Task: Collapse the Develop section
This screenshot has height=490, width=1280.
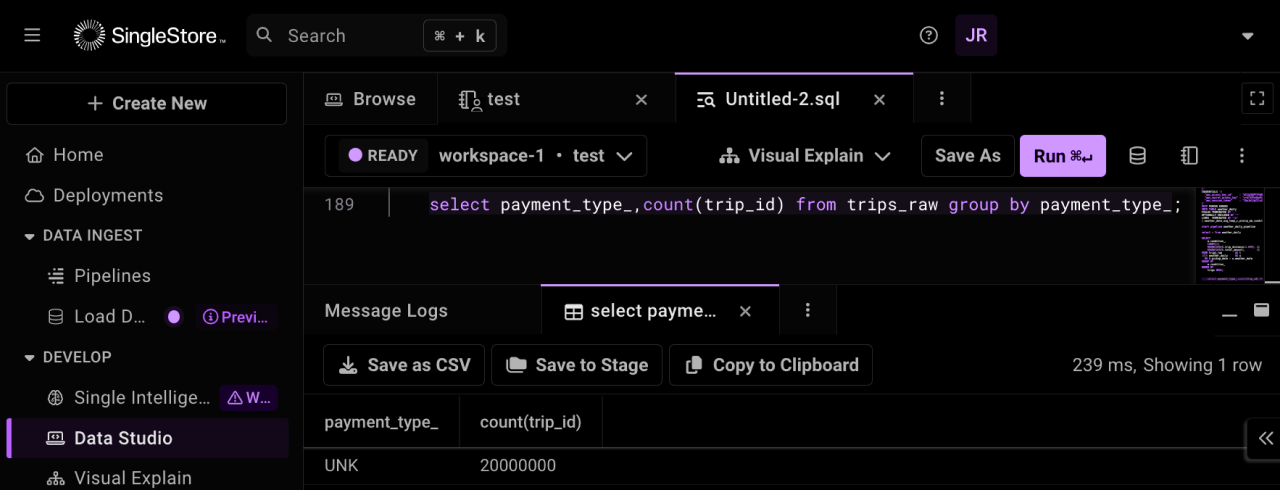Action: tap(29, 357)
